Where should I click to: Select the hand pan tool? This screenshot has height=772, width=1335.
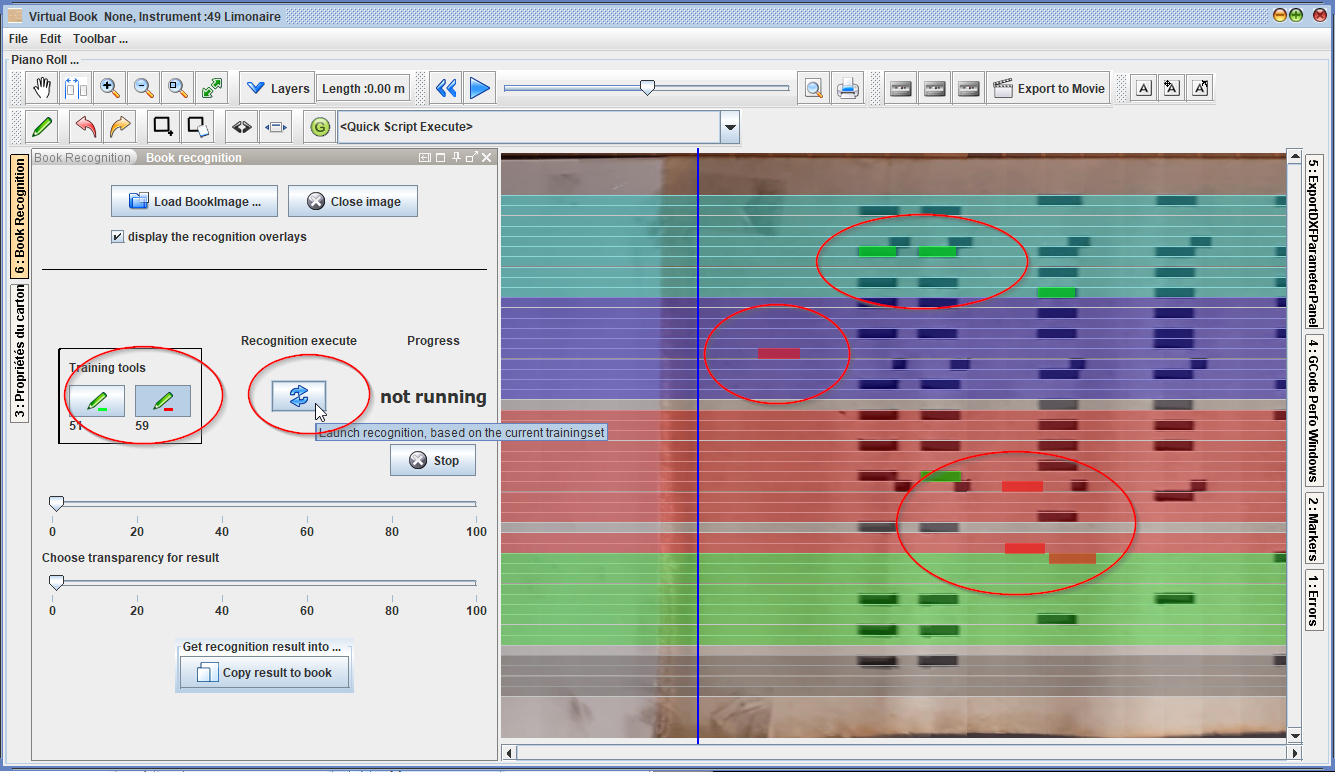[x=42, y=88]
